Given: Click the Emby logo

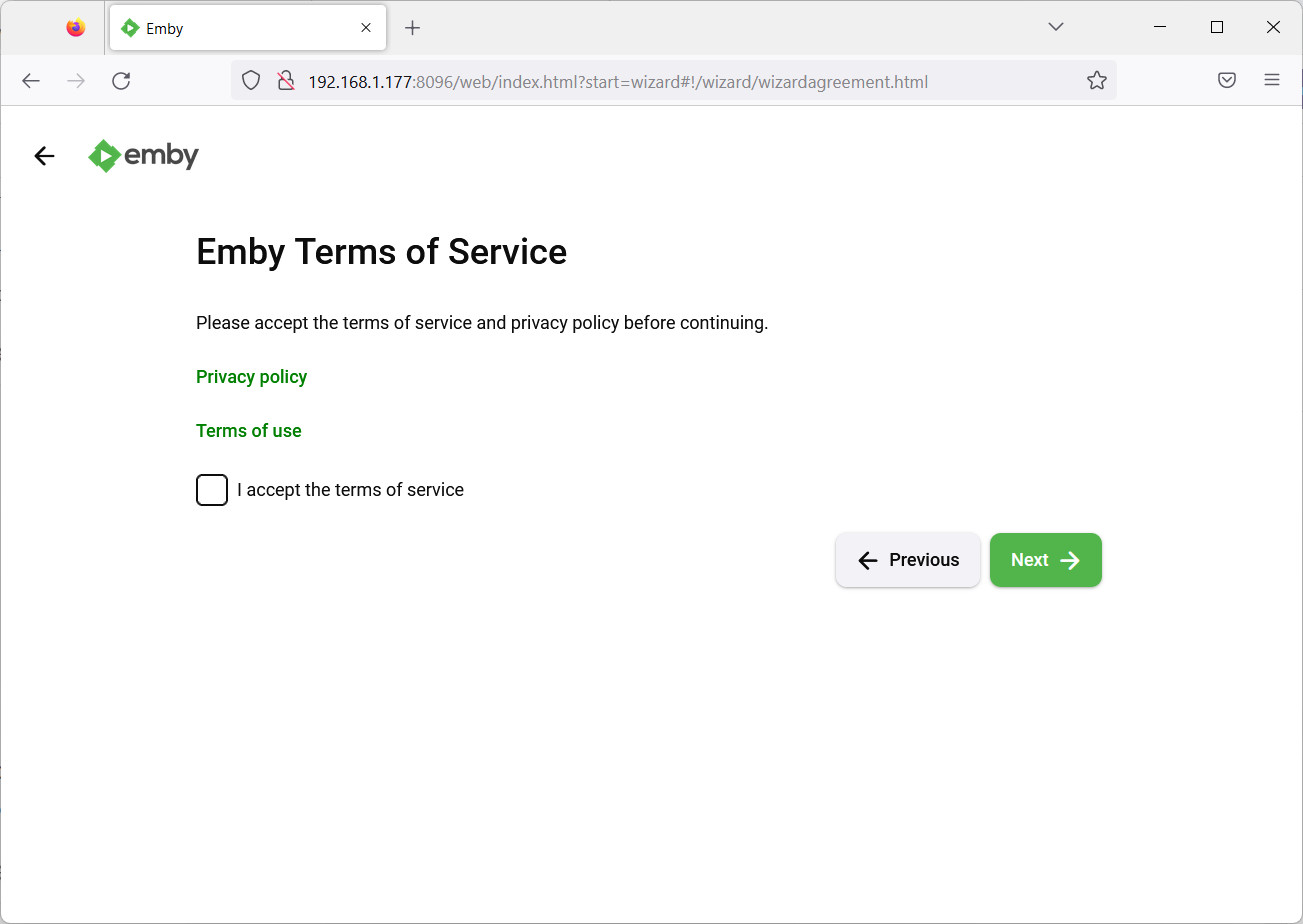Looking at the screenshot, I should [144, 156].
